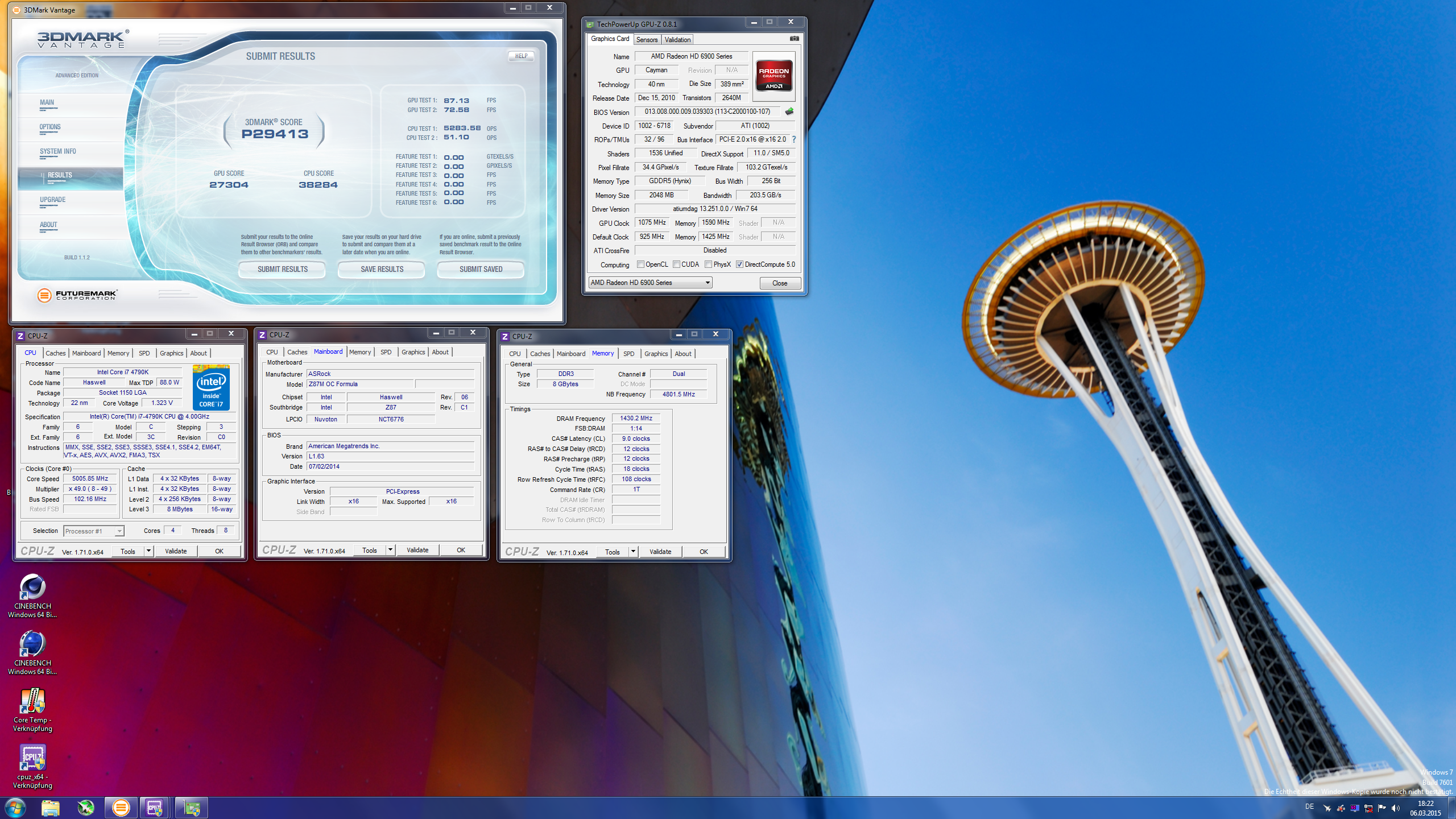Click the Afterburner jet tray icon

pyautogui.click(x=1327, y=808)
